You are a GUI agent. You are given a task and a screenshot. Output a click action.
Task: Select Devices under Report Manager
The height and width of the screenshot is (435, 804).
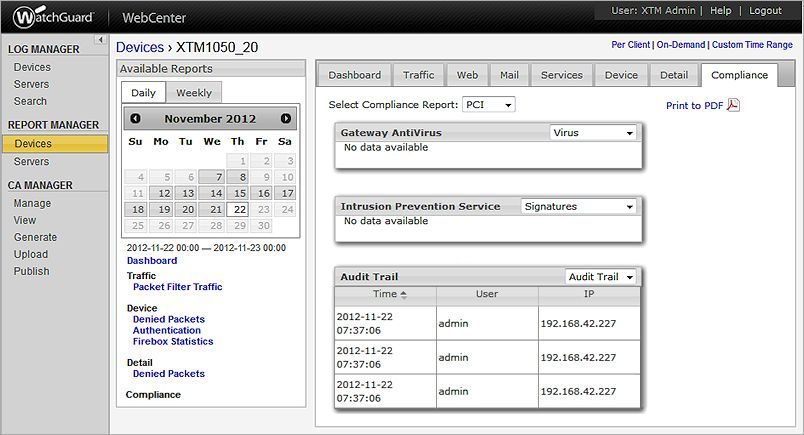pyautogui.click(x=55, y=144)
